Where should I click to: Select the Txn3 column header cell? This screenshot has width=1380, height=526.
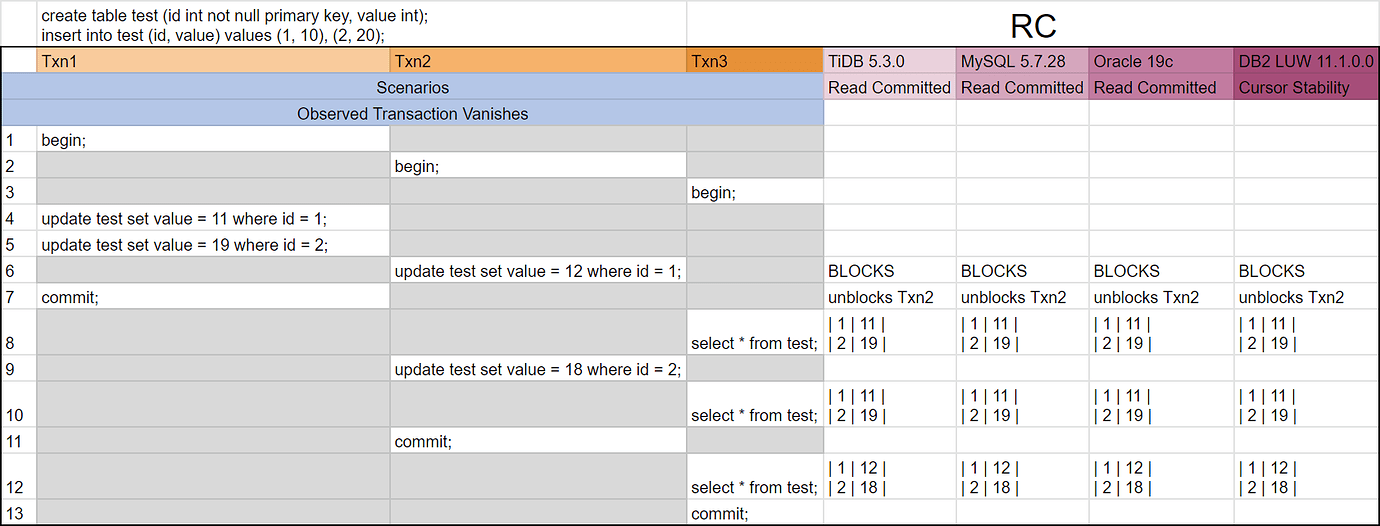coord(754,61)
